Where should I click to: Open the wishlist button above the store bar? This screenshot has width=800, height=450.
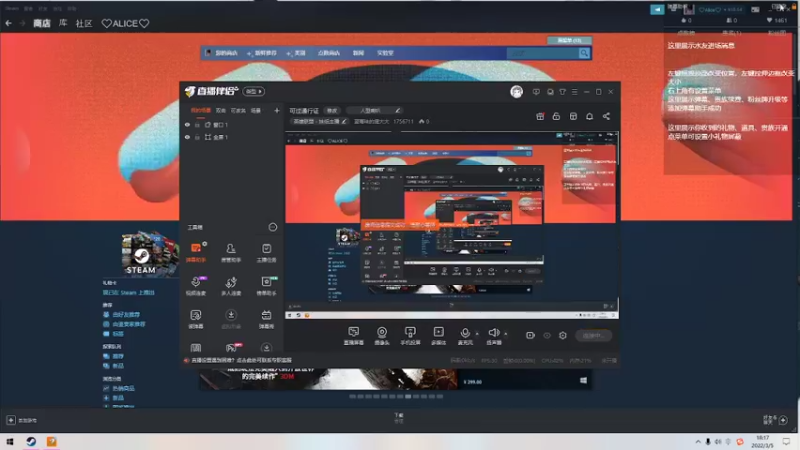pos(569,40)
